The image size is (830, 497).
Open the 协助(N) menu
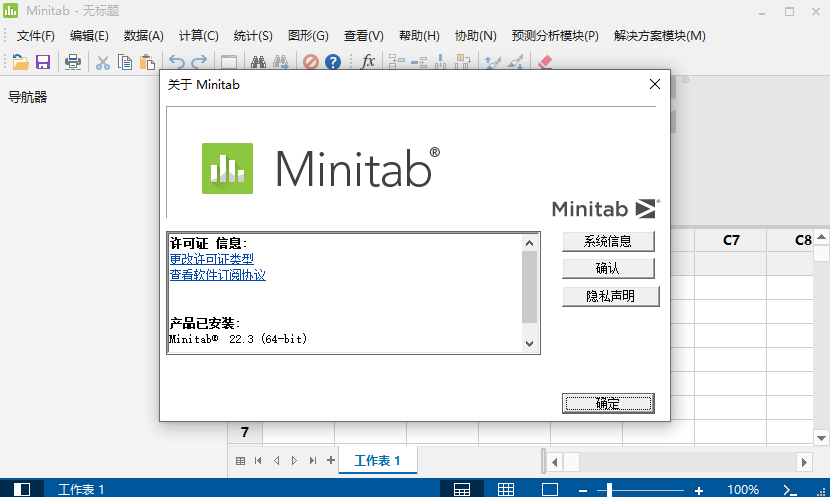(x=475, y=36)
